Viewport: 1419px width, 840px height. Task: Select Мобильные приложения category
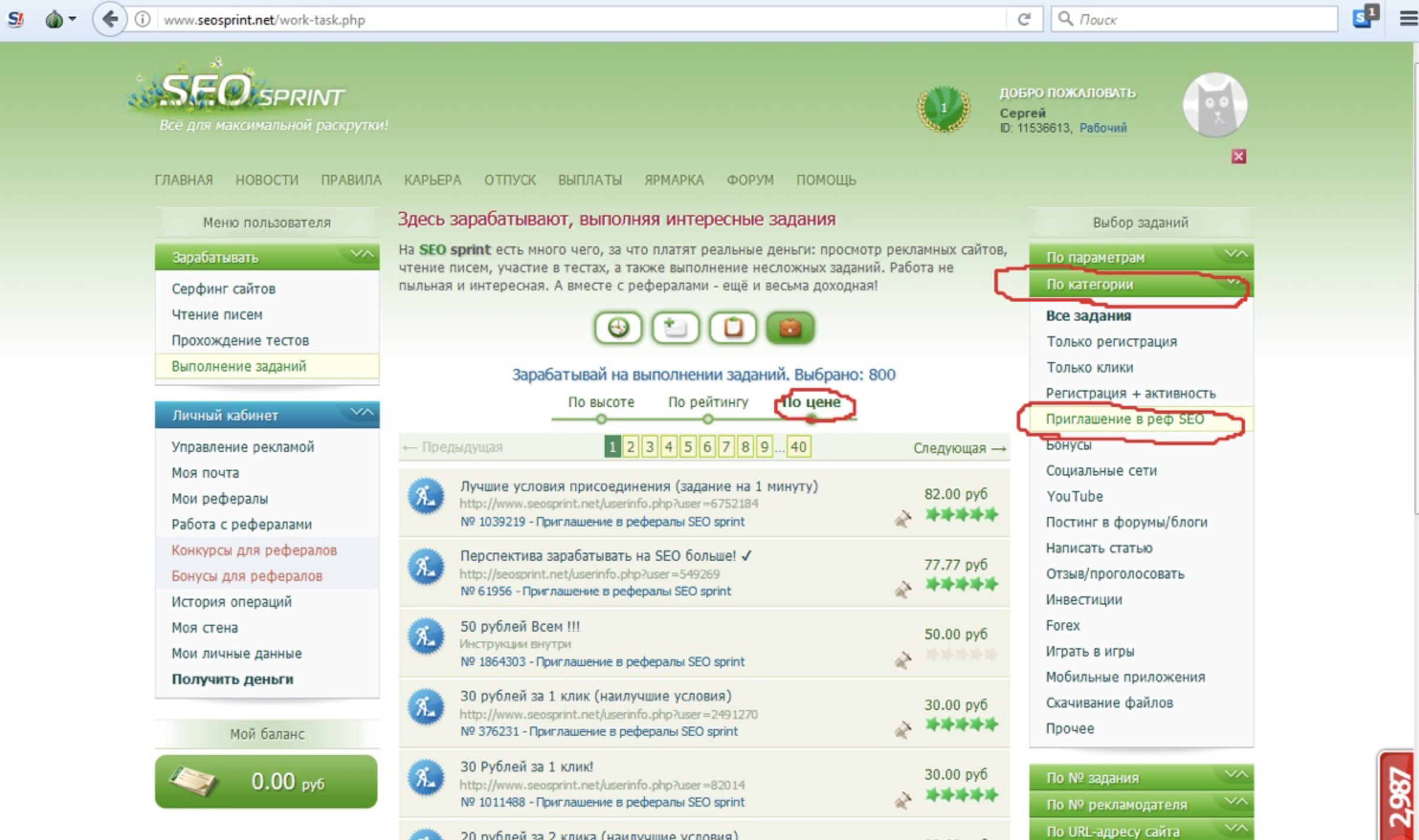coord(1125,677)
